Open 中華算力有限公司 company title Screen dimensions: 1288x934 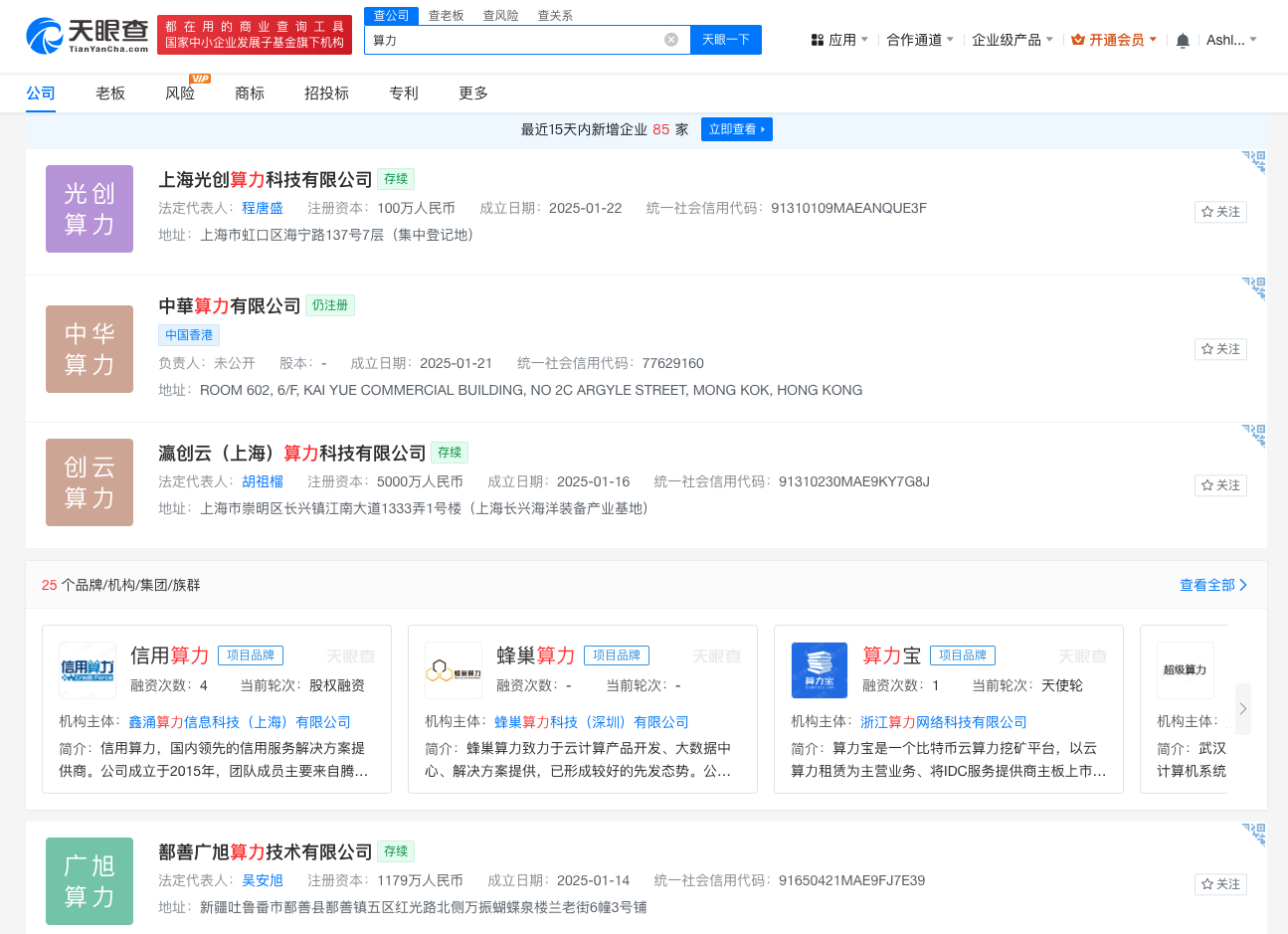click(x=230, y=305)
